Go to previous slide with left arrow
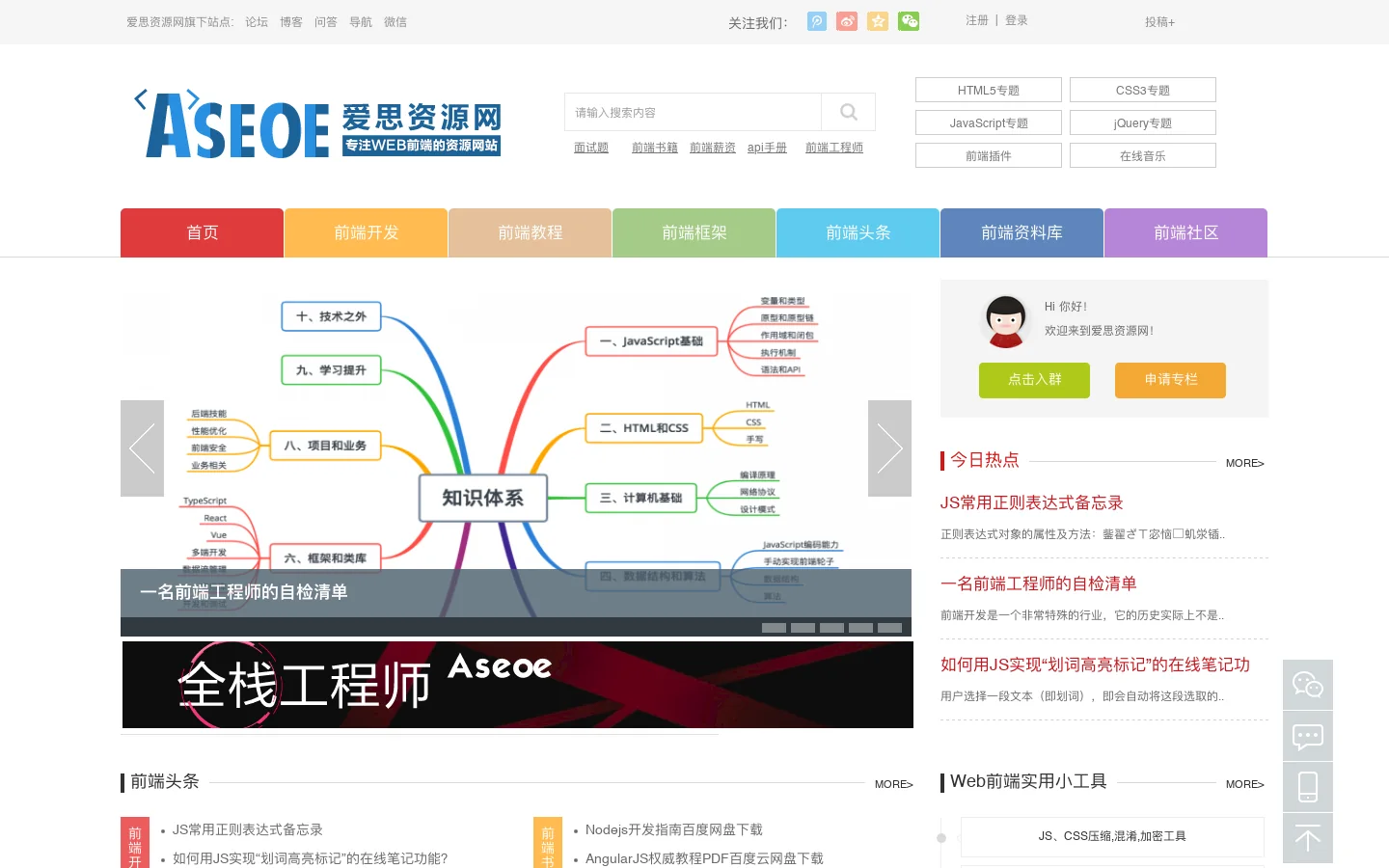The image size is (1389, 868). (x=142, y=448)
